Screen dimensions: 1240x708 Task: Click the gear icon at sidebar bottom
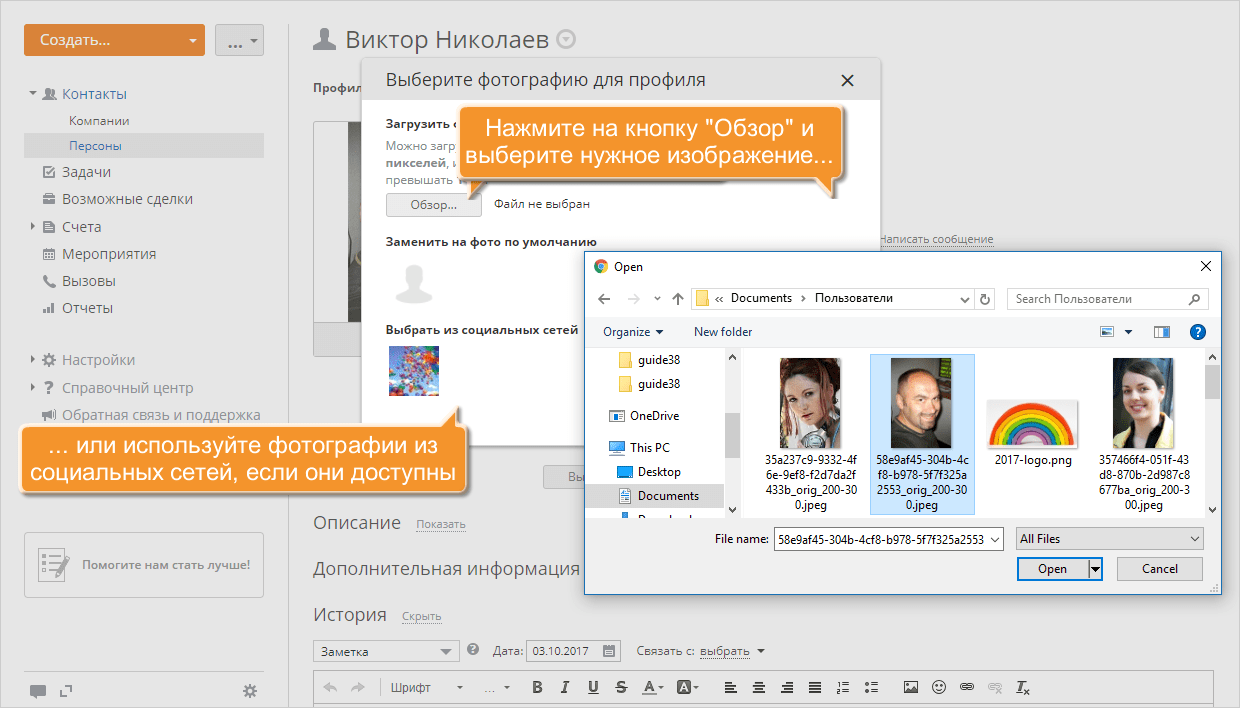click(x=250, y=690)
